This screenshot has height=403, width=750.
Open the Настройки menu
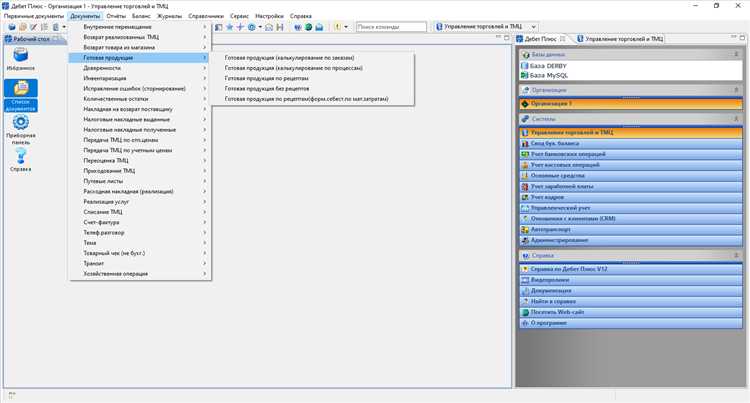[269, 16]
